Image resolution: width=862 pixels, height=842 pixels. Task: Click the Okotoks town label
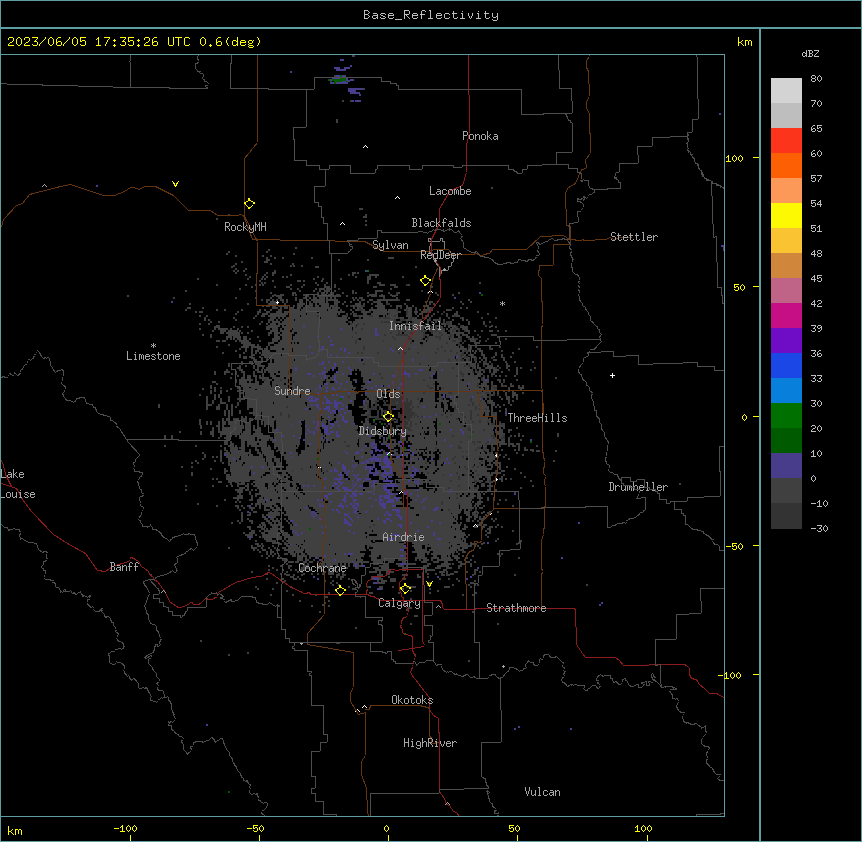[412, 700]
